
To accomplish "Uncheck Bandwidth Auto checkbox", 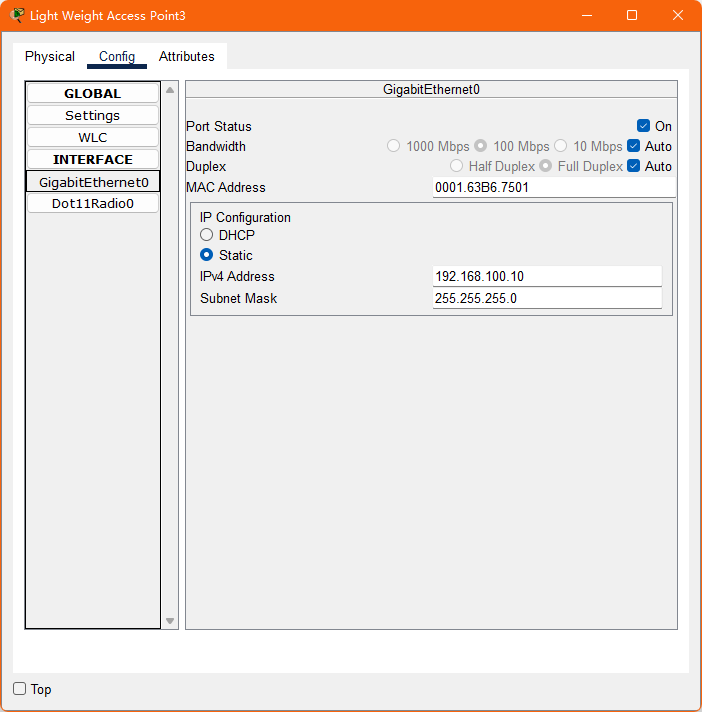I will pos(633,146).
